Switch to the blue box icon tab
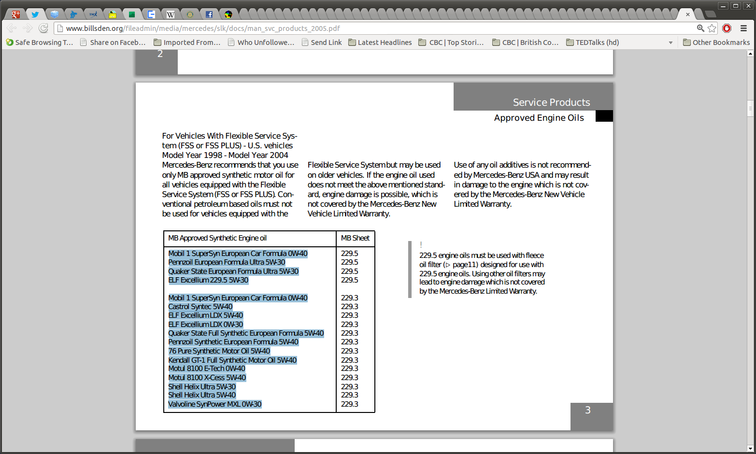756x454 pixels. (151, 14)
